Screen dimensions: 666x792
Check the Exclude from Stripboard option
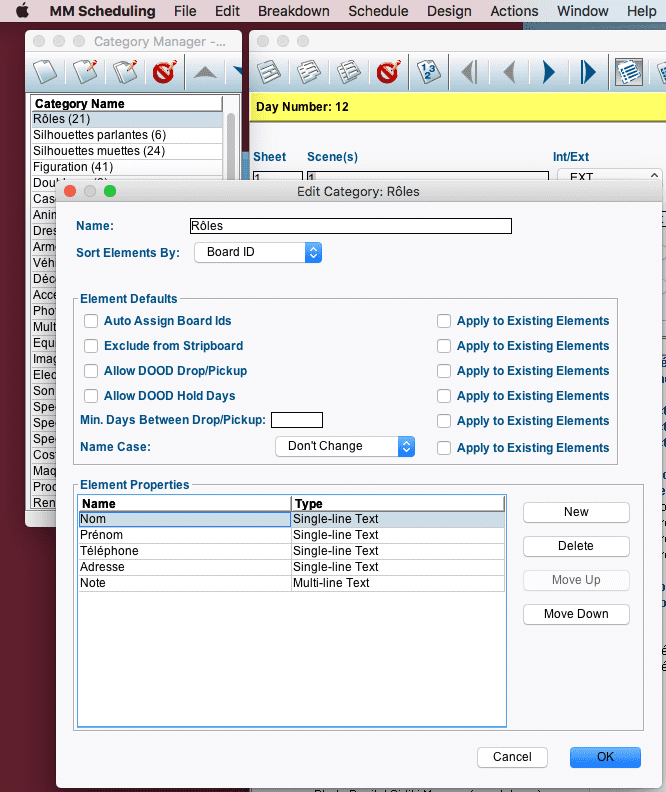91,346
